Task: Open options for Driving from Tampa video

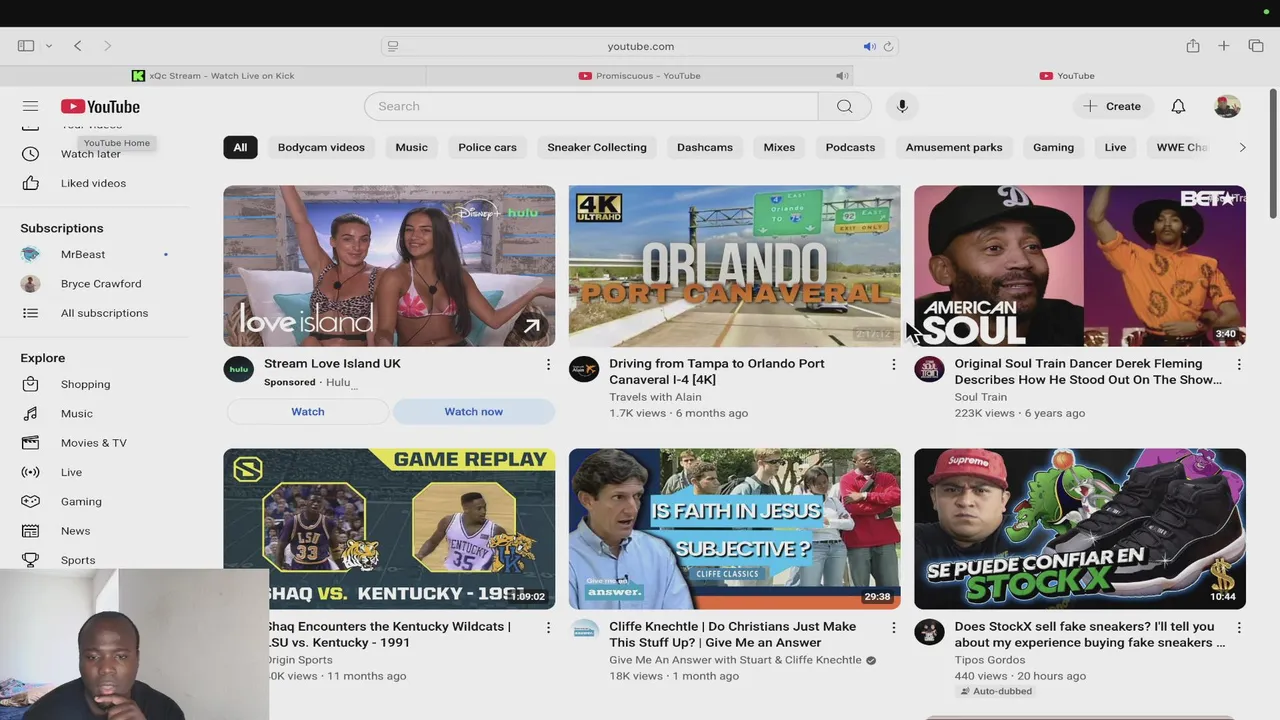Action: coord(894,365)
